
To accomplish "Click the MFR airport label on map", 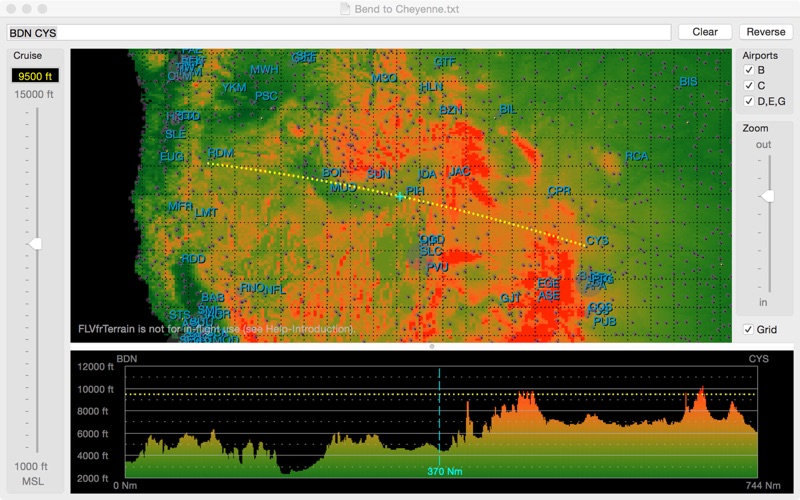I will point(180,207).
